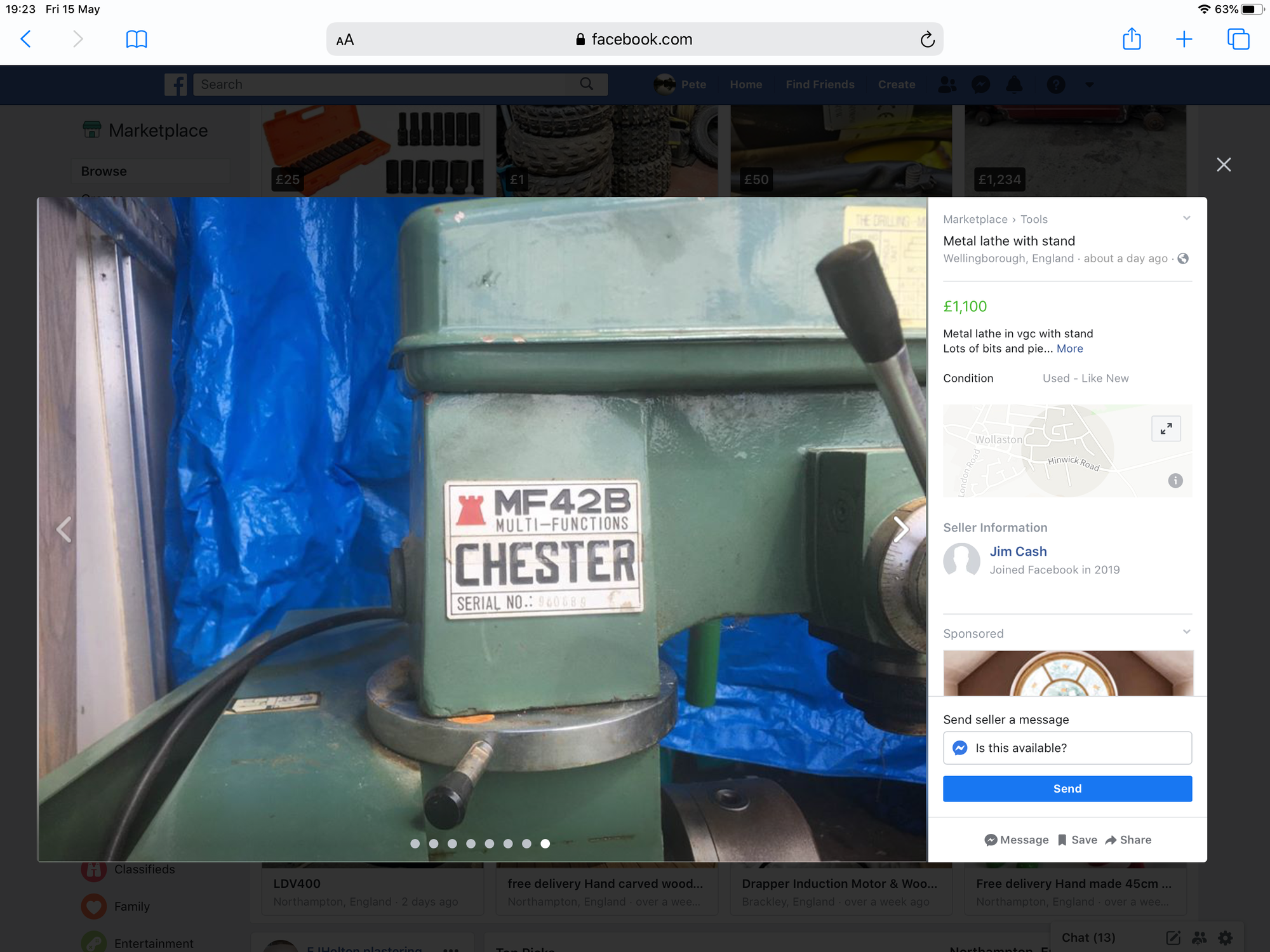Jump to the fourth photo dot
This screenshot has width=1270, height=952.
pyautogui.click(x=471, y=843)
